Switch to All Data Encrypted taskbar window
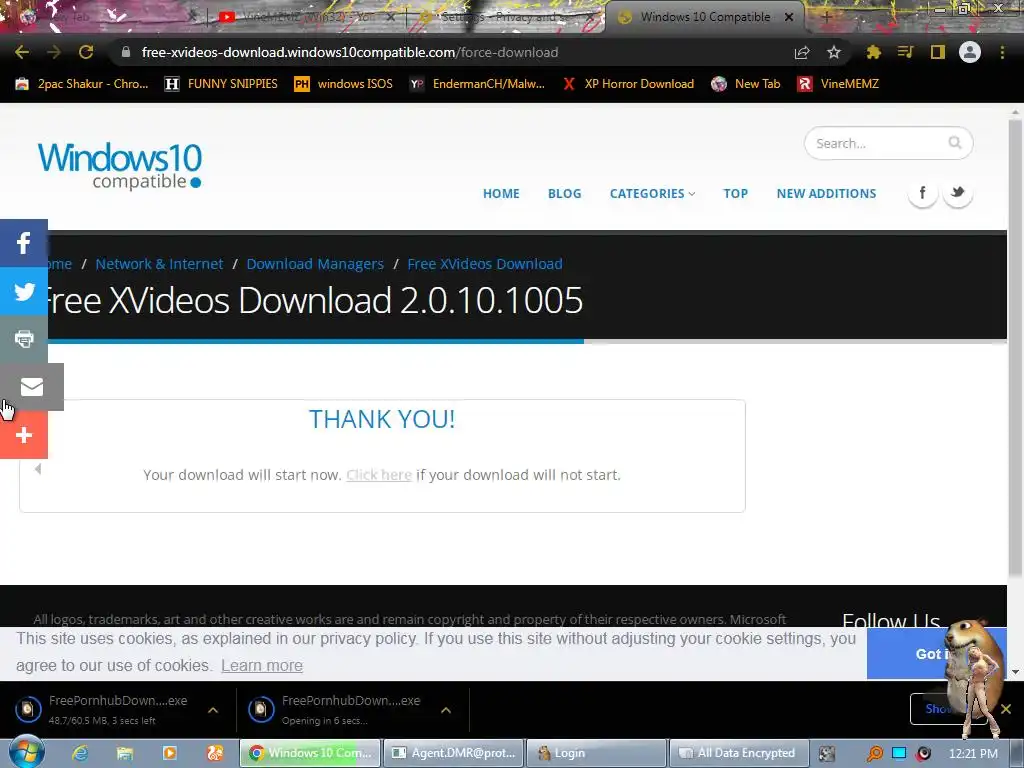This screenshot has height=768, width=1024. tap(739, 753)
